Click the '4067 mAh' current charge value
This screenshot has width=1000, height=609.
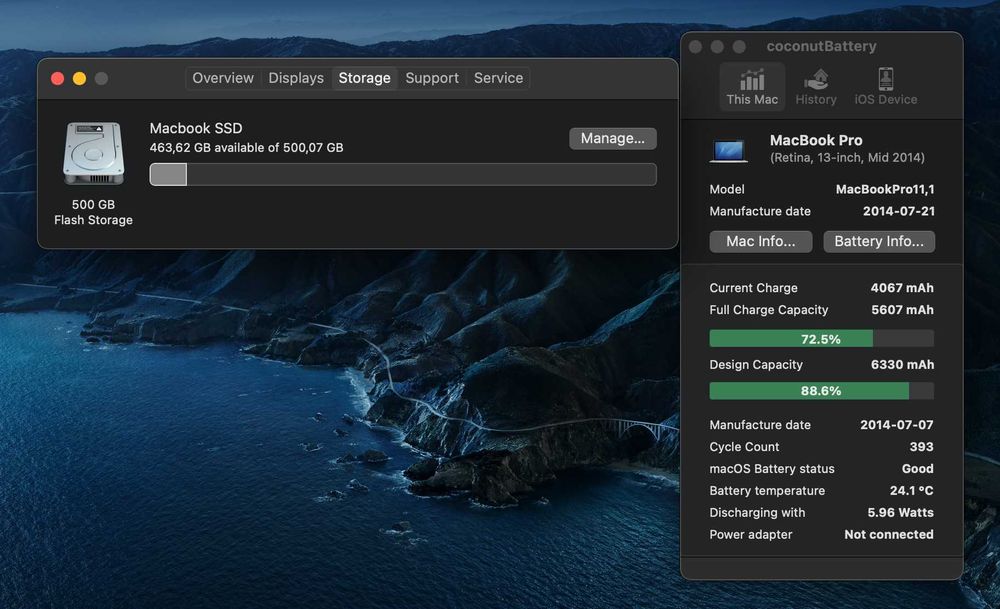pyautogui.click(x=902, y=288)
